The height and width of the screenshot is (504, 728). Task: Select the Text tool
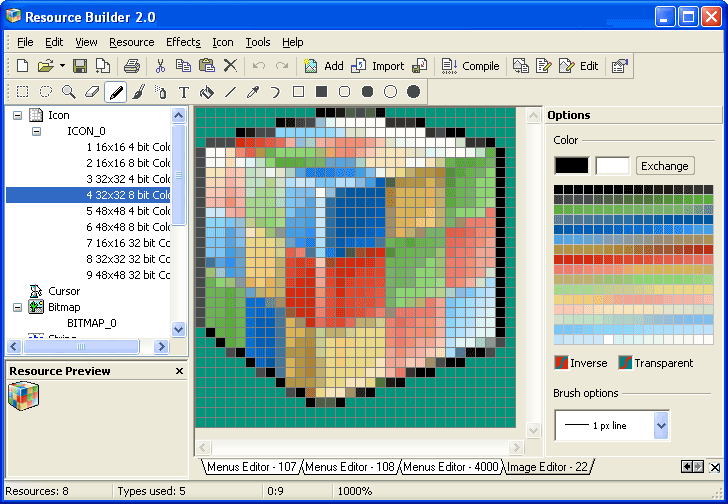pos(184,92)
